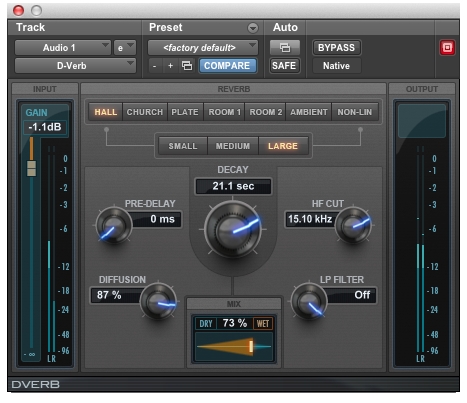Click the Diffusion knob

pos(158,301)
